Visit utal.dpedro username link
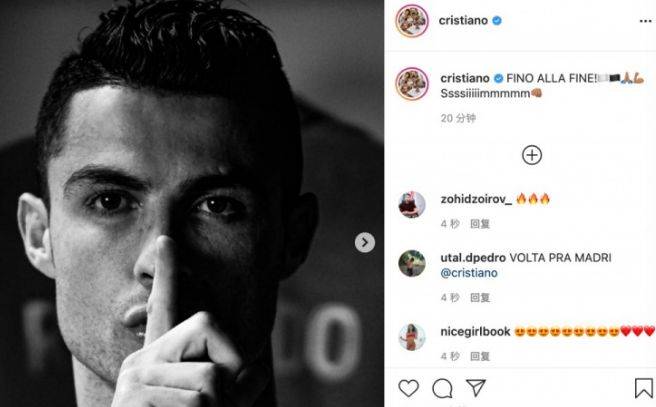This screenshot has height=407, width=656. (473, 258)
